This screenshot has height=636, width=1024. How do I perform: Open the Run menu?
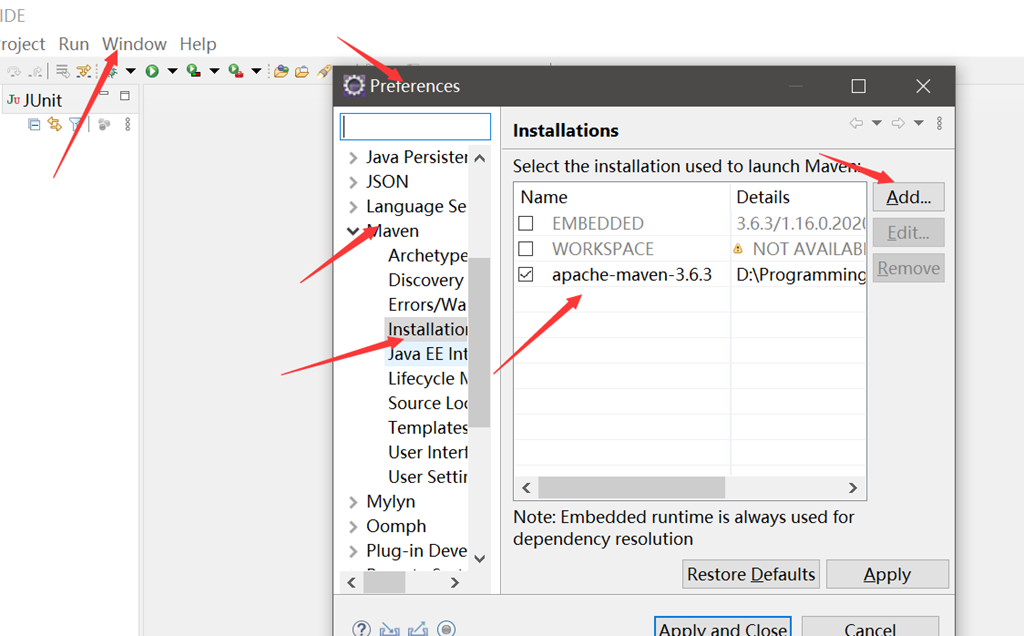click(x=74, y=44)
